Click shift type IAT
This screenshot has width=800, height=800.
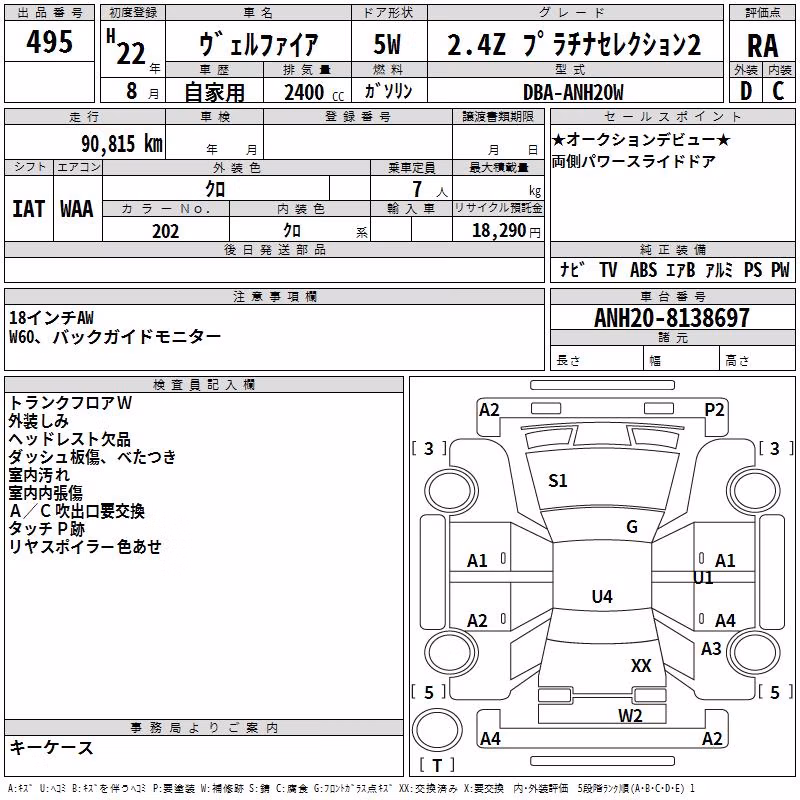click(x=29, y=209)
